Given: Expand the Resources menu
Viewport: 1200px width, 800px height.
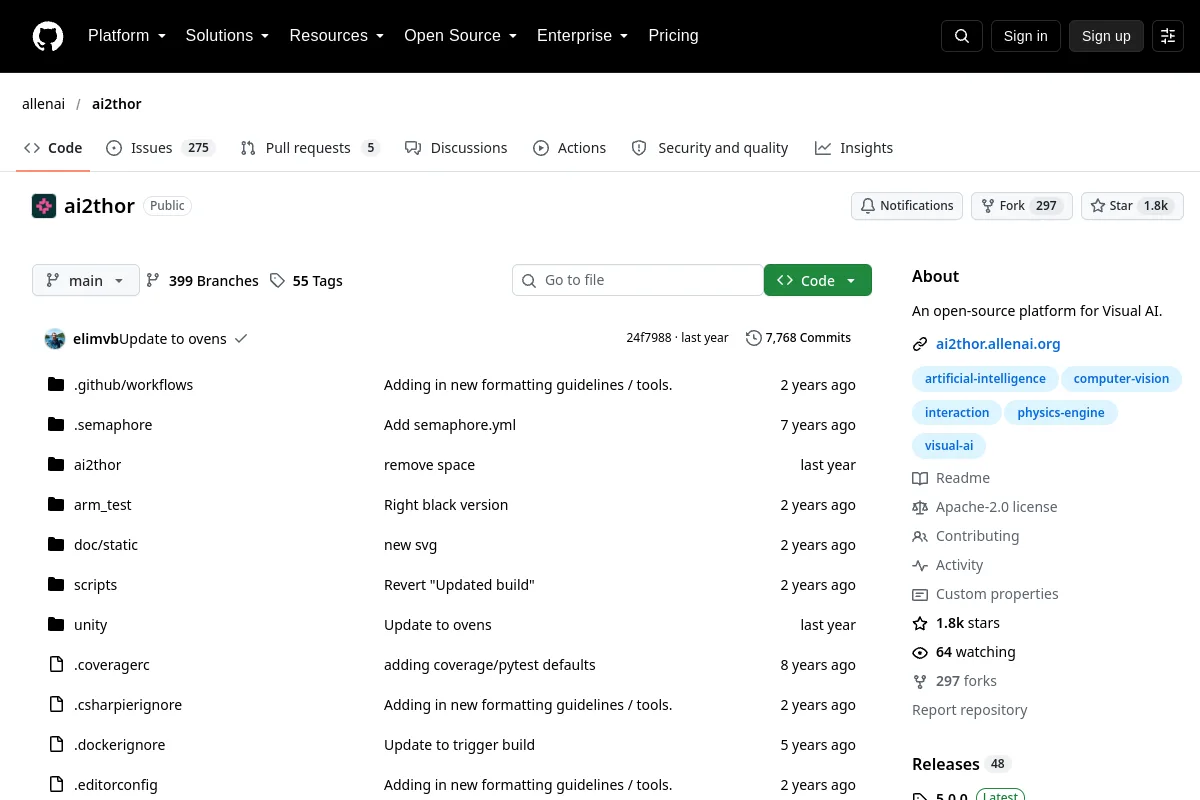Looking at the screenshot, I should [337, 36].
